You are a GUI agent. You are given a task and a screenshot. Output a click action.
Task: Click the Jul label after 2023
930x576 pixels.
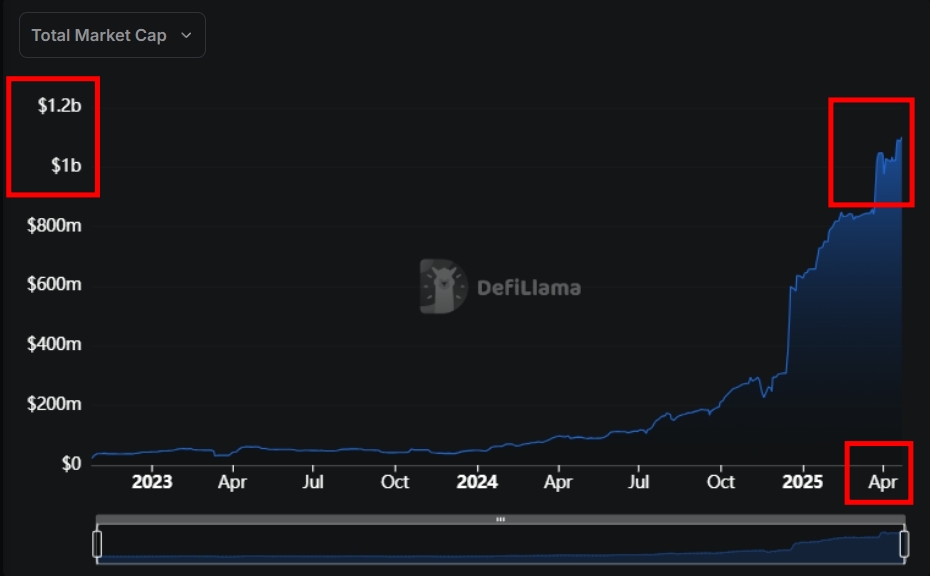(x=313, y=482)
